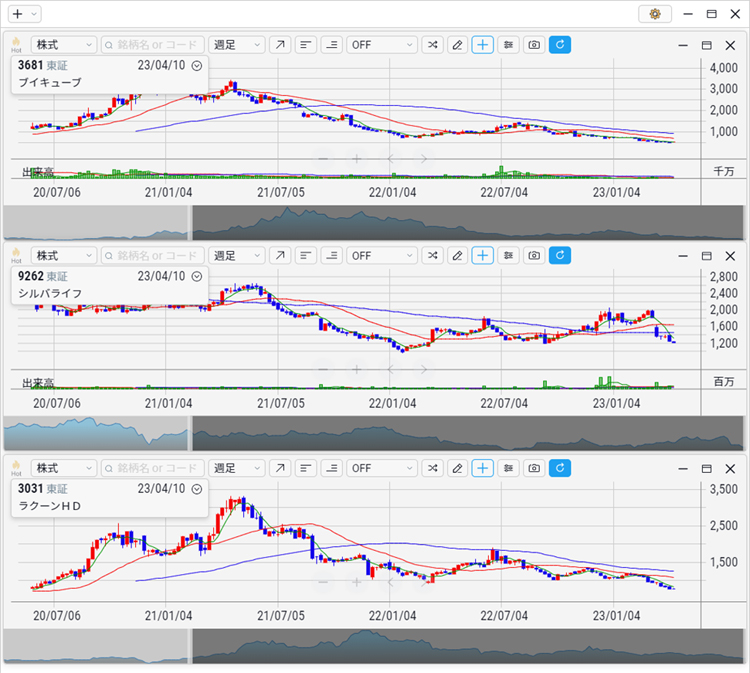Open chart settings sliders icon in top chart
Viewport: 750px width, 673px height.
[509, 45]
